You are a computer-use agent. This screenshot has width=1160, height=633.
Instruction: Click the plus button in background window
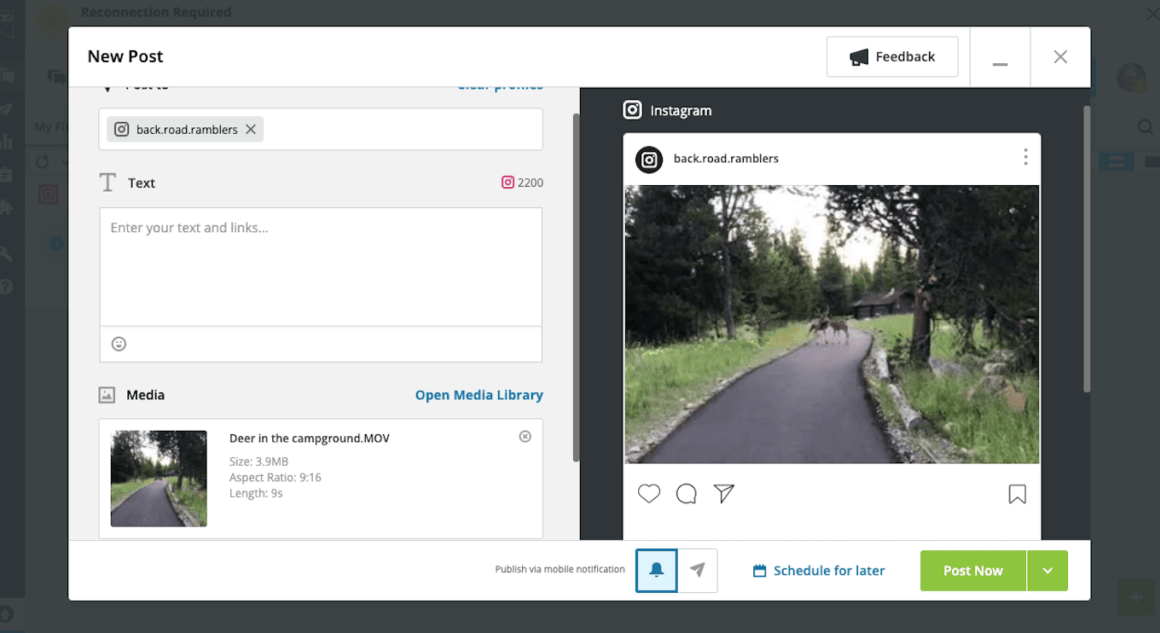[x=1136, y=597]
